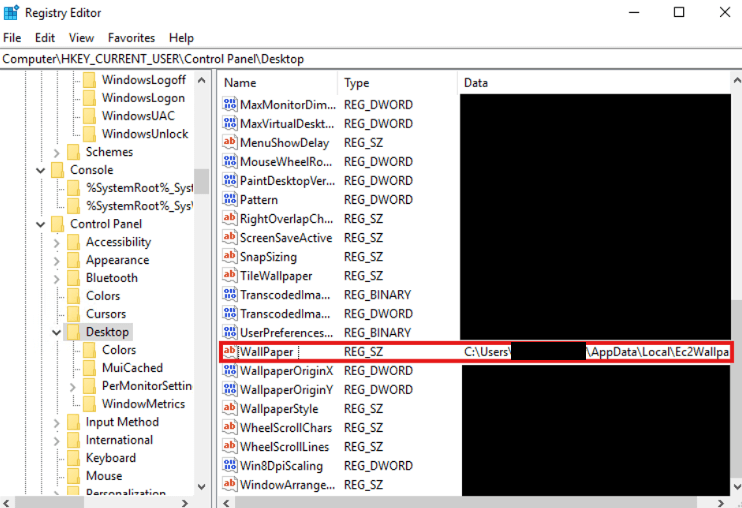Click the MaxMonitorDim DWORD value icon
Viewport: 742px width, 508px height.
229,105
